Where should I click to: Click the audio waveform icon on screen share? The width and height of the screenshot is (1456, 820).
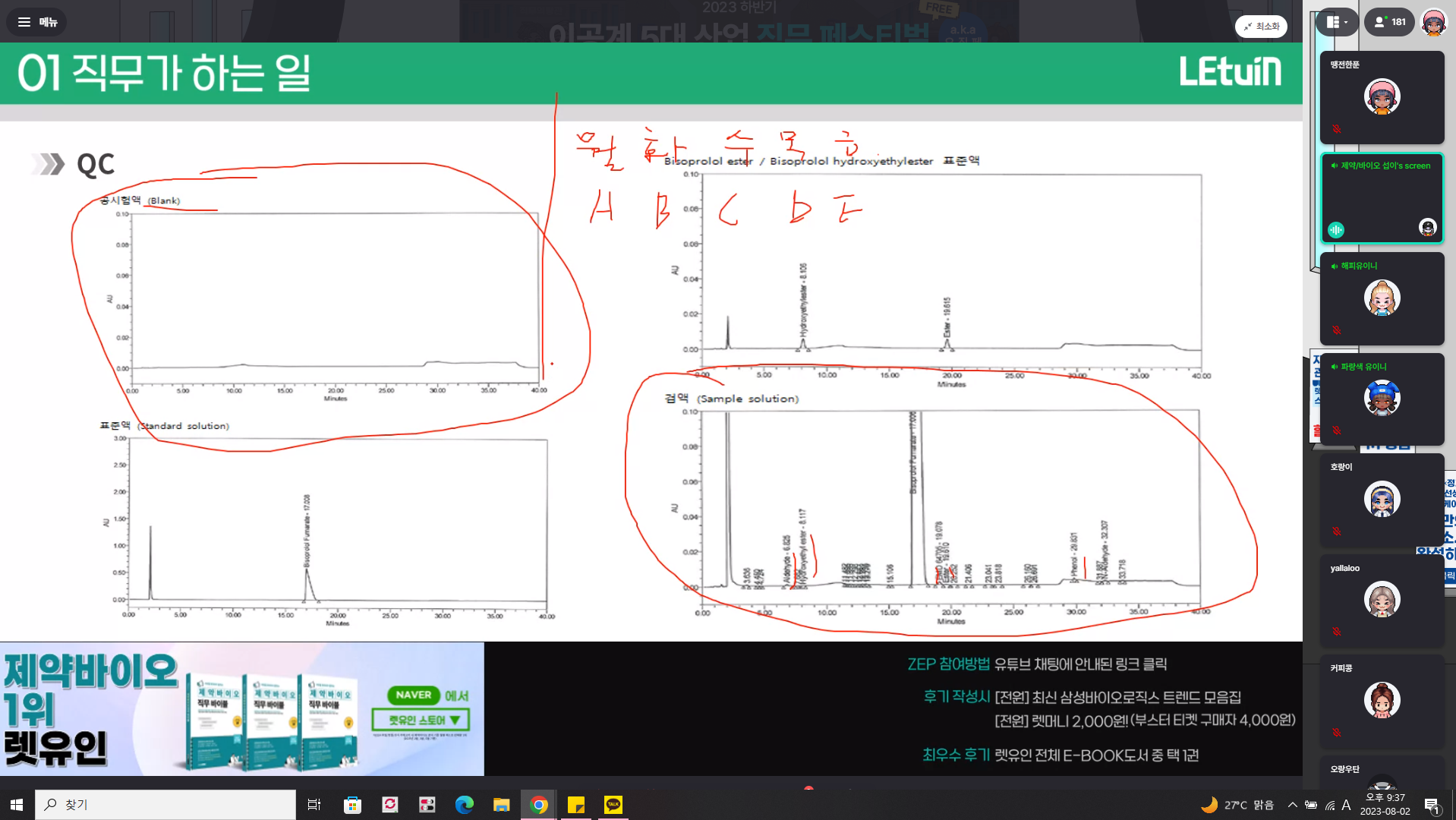pyautogui.click(x=1336, y=229)
